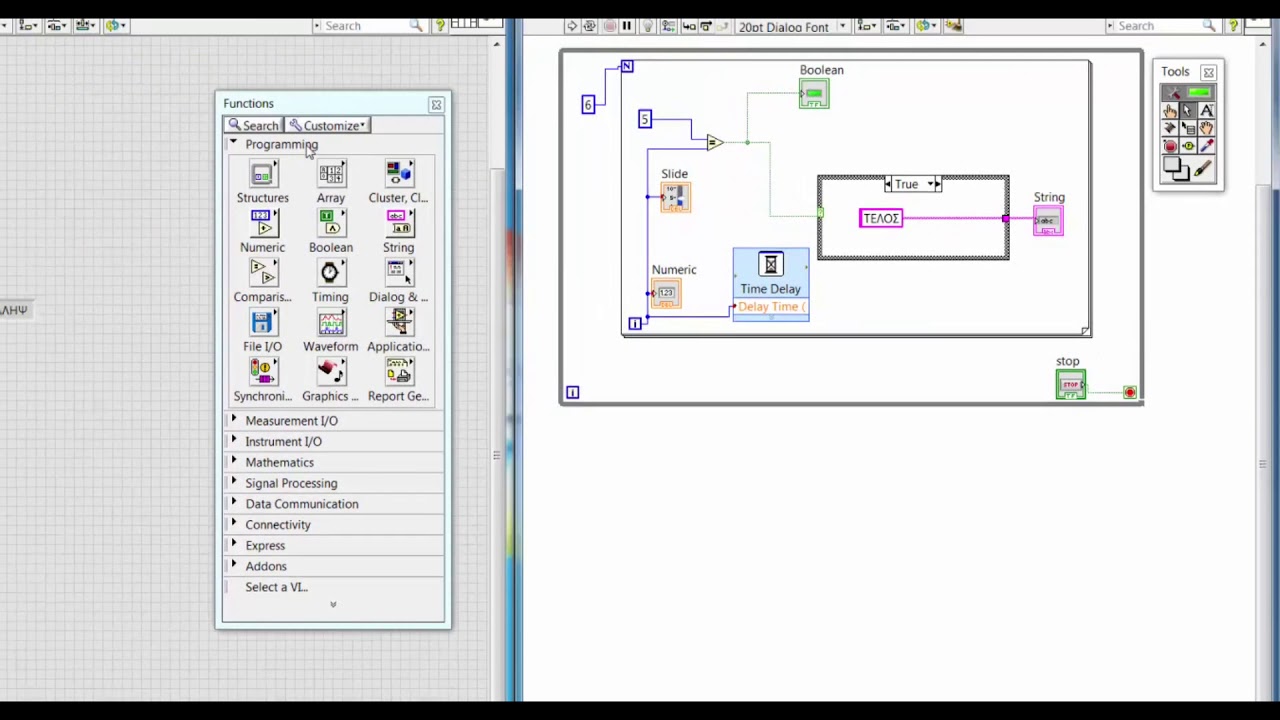Image resolution: width=1280 pixels, height=720 pixels.
Task: Click previous case arrow on True selector
Action: click(x=889, y=184)
